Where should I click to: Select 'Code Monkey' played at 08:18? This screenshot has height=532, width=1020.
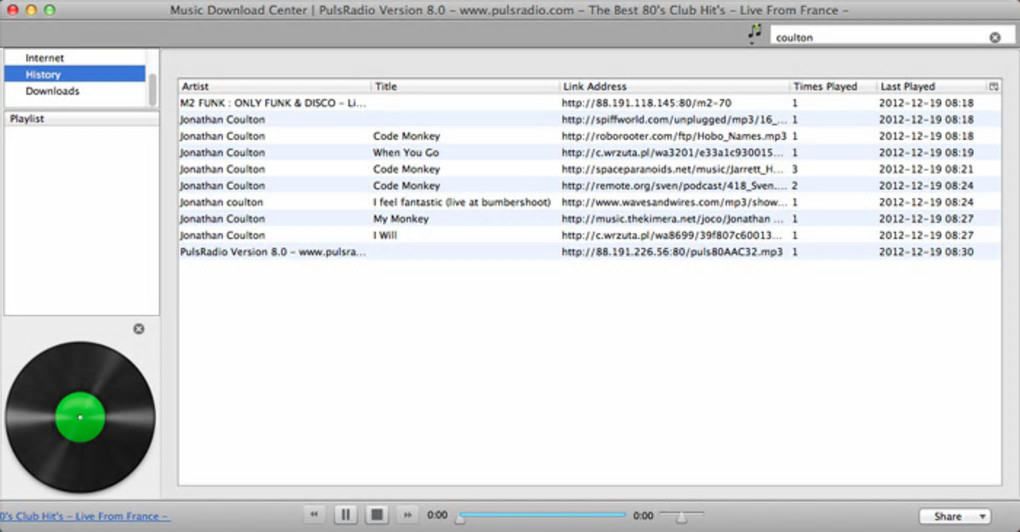[x=407, y=136]
